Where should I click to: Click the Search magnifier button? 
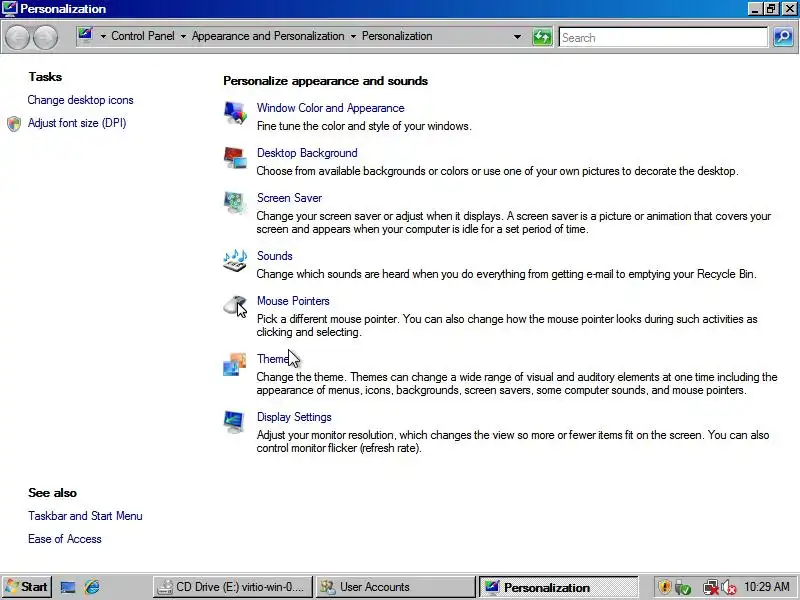click(x=783, y=37)
